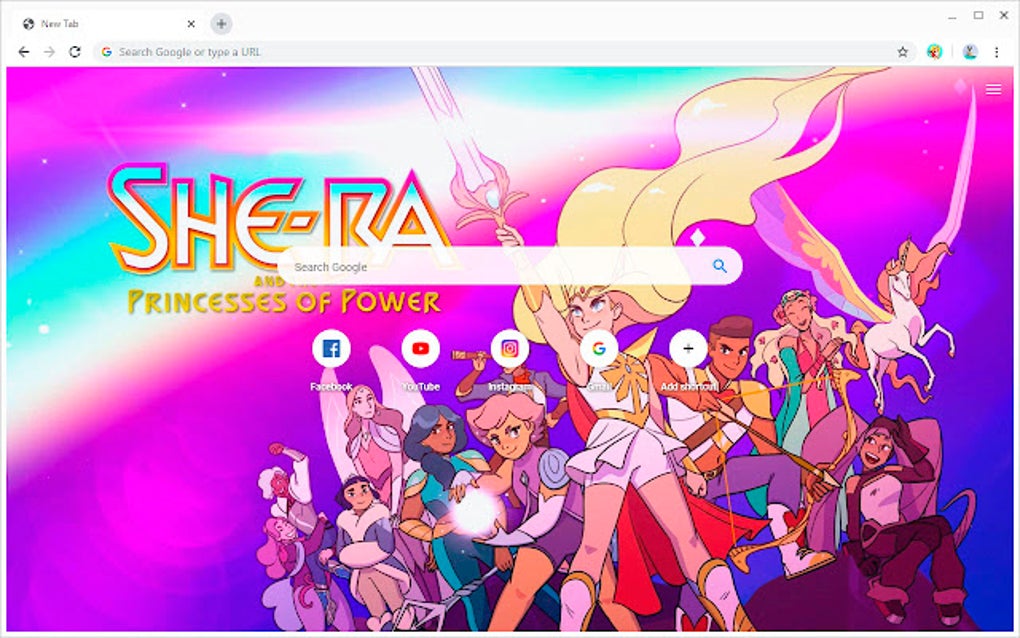The image size is (1020, 638).
Task: Click the browser address bar
Action: pos(400,51)
